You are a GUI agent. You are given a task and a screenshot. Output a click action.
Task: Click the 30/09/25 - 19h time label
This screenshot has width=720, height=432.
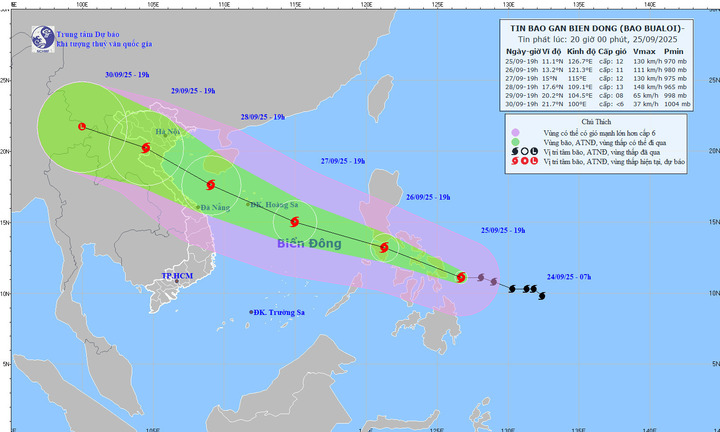tap(127, 74)
